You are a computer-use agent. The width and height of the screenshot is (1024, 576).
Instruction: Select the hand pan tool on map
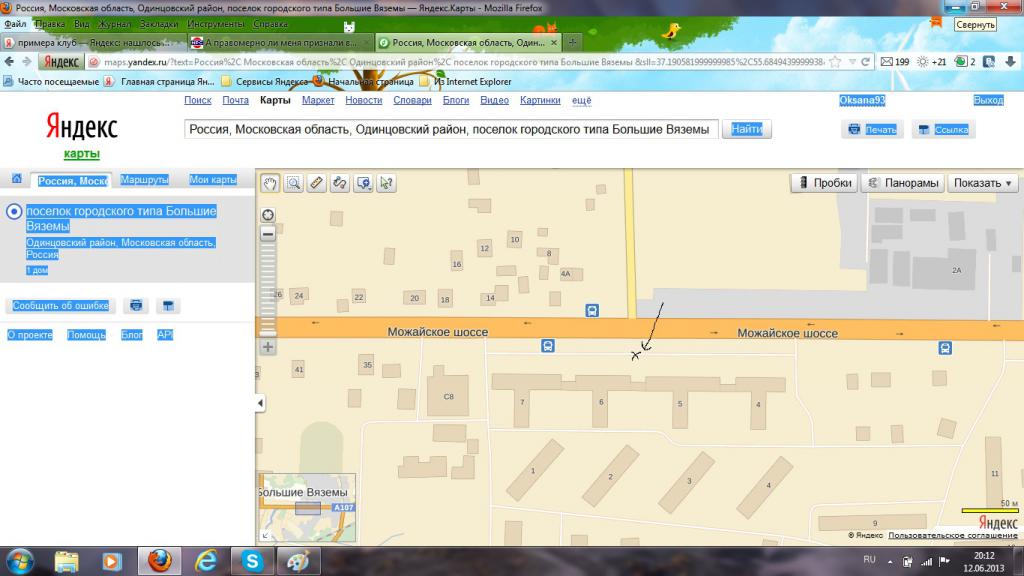270,184
